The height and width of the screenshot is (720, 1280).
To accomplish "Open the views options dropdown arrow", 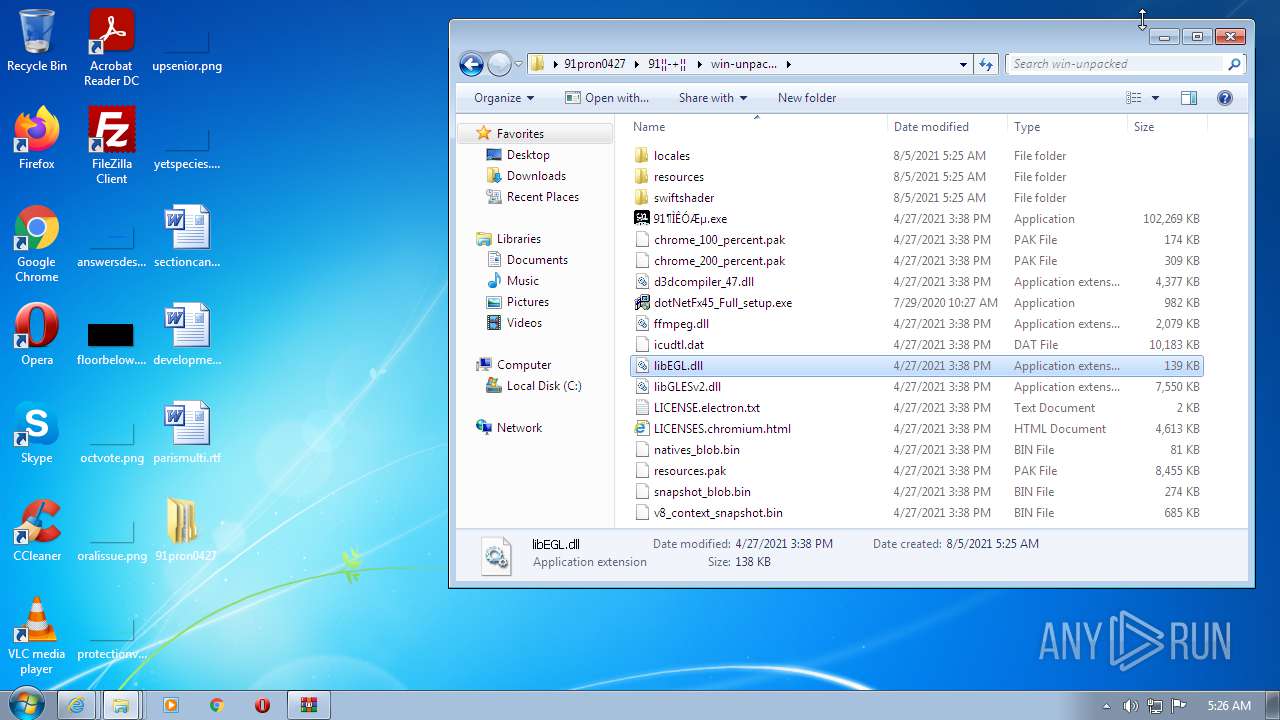I will click(x=1155, y=98).
